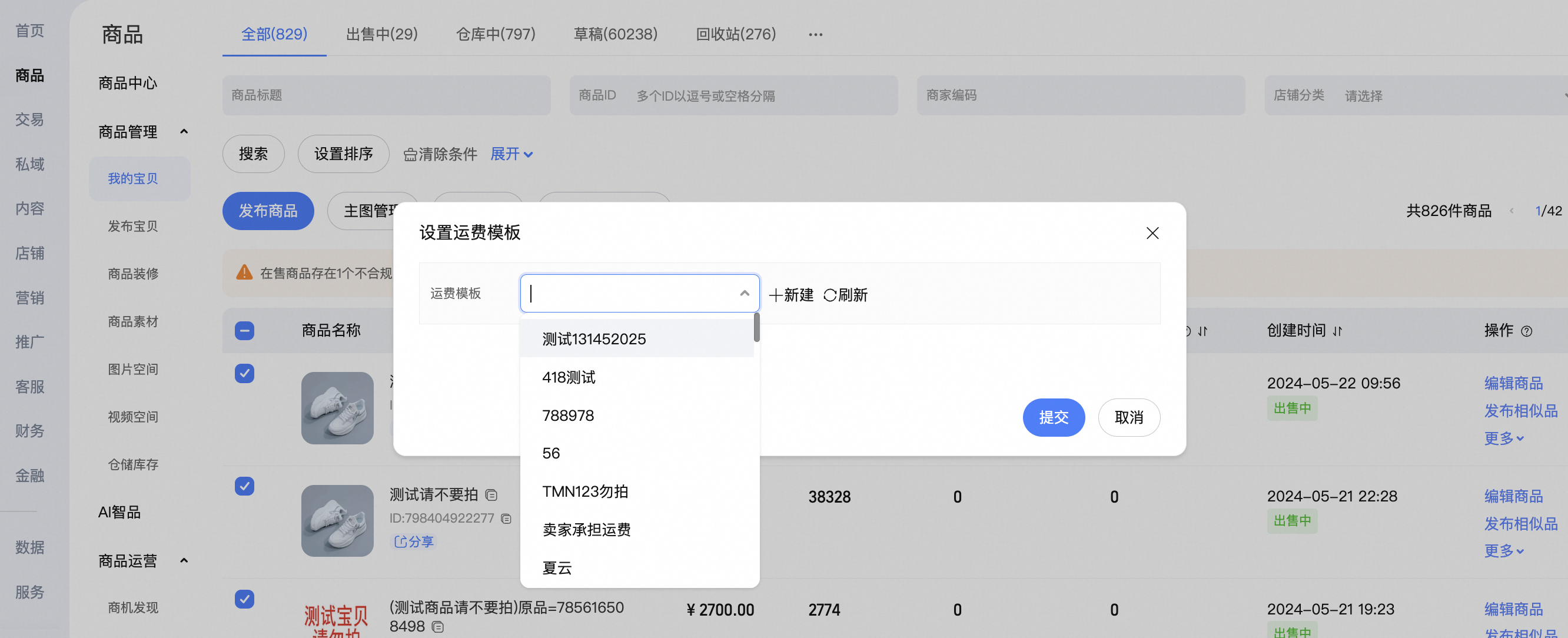Click the dropdown list scrollbar

(x=756, y=327)
